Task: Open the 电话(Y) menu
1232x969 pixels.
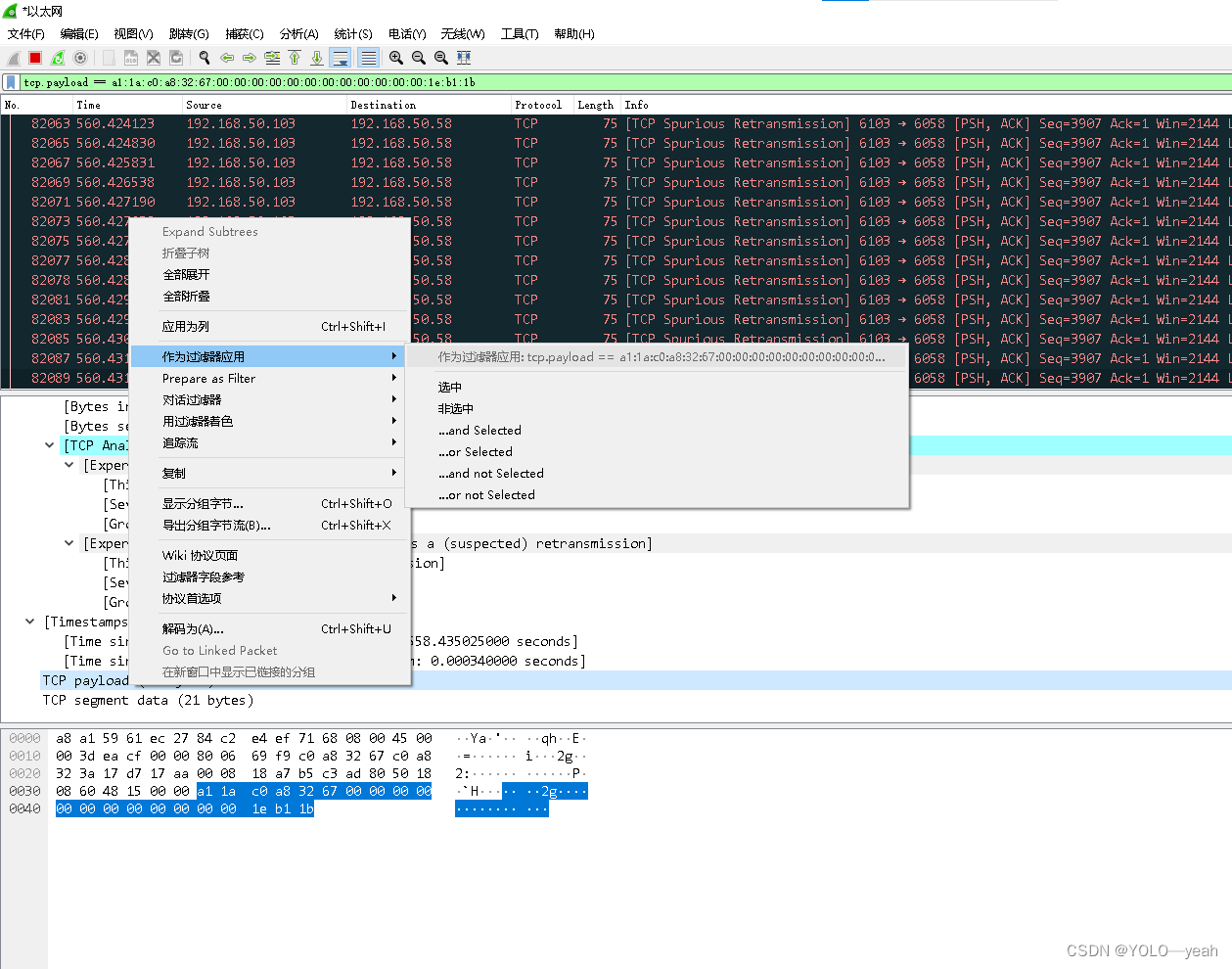Action: click(407, 33)
